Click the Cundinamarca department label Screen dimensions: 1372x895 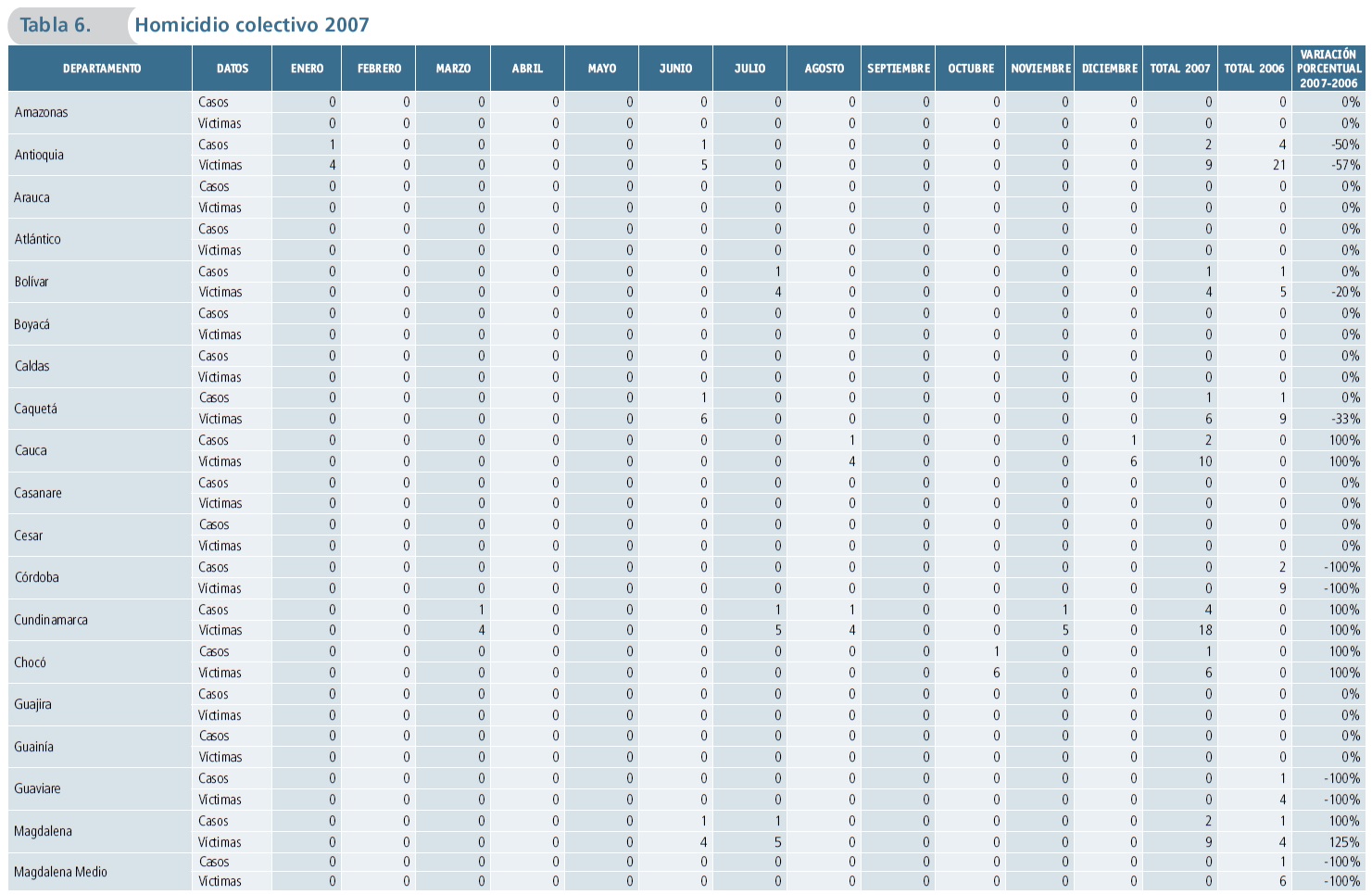click(51, 620)
